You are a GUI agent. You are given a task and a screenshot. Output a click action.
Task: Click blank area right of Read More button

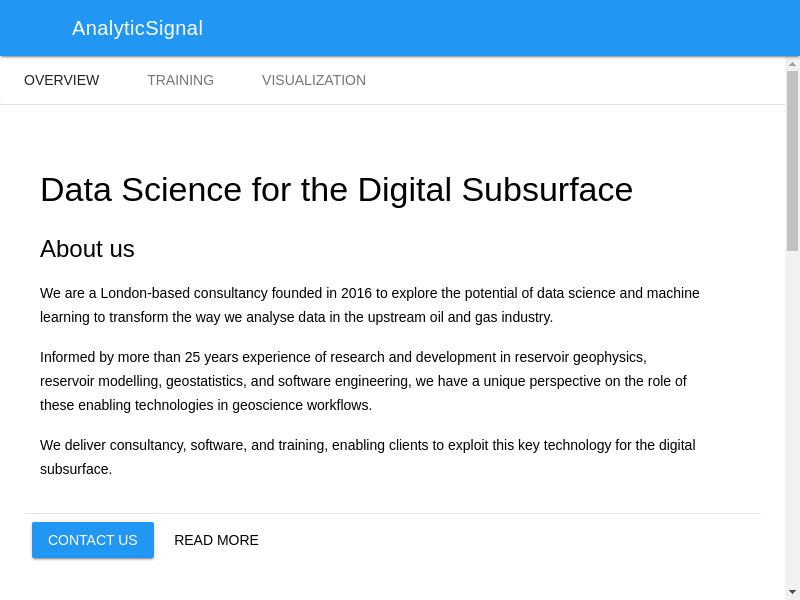click(x=500, y=540)
